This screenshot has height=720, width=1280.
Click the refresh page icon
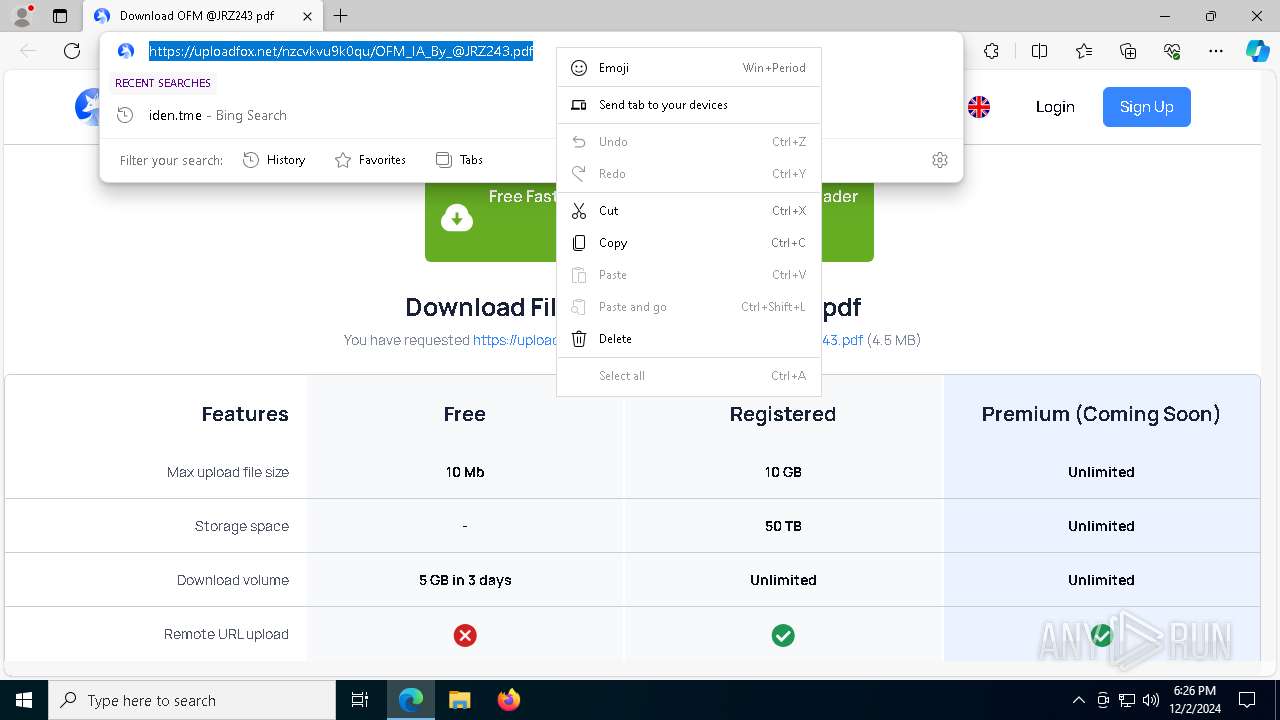72,51
